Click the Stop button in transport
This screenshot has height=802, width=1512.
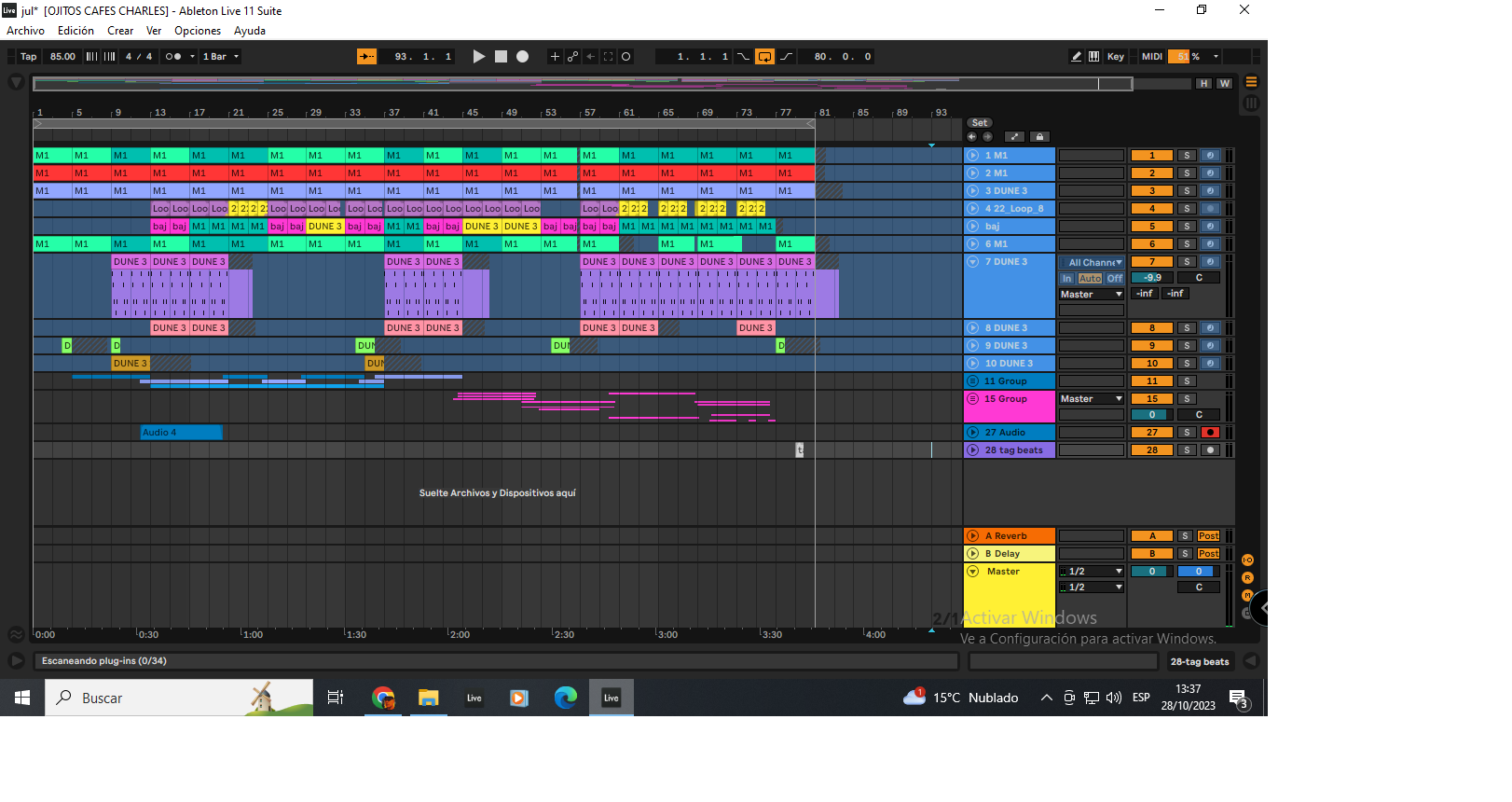pyautogui.click(x=501, y=57)
